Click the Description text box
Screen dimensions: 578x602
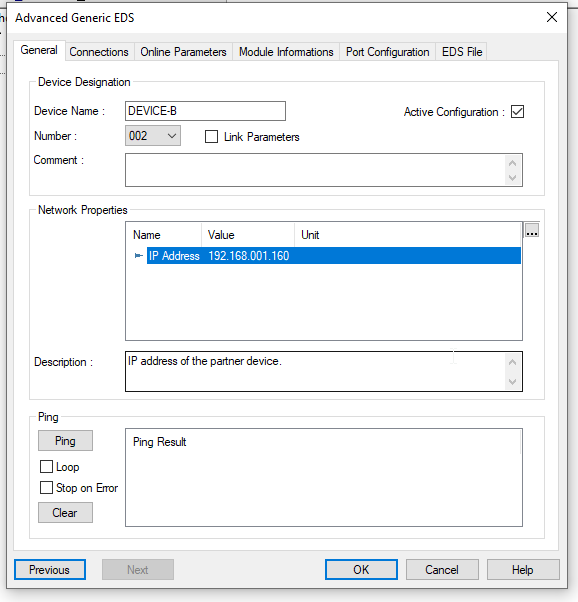click(x=324, y=372)
